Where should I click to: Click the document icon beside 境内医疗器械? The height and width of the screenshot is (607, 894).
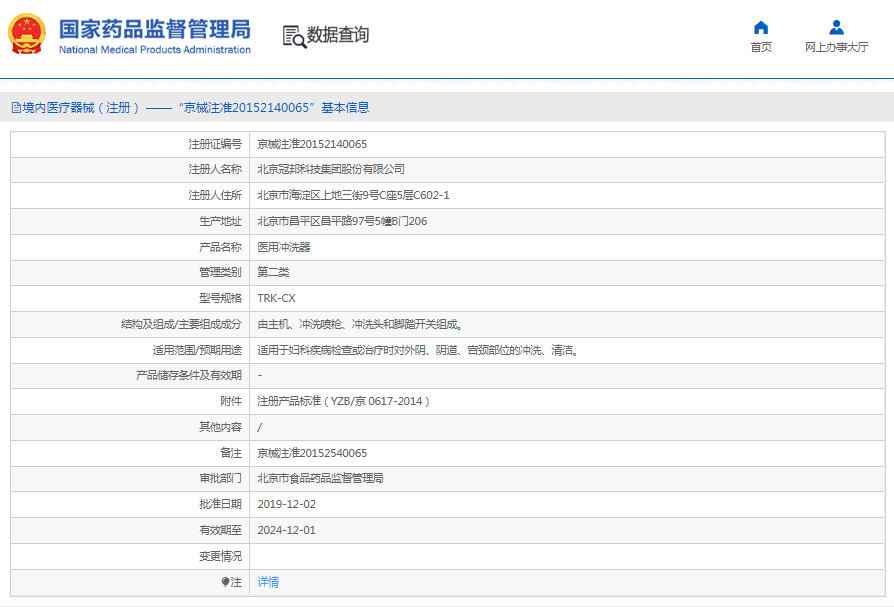(16, 108)
